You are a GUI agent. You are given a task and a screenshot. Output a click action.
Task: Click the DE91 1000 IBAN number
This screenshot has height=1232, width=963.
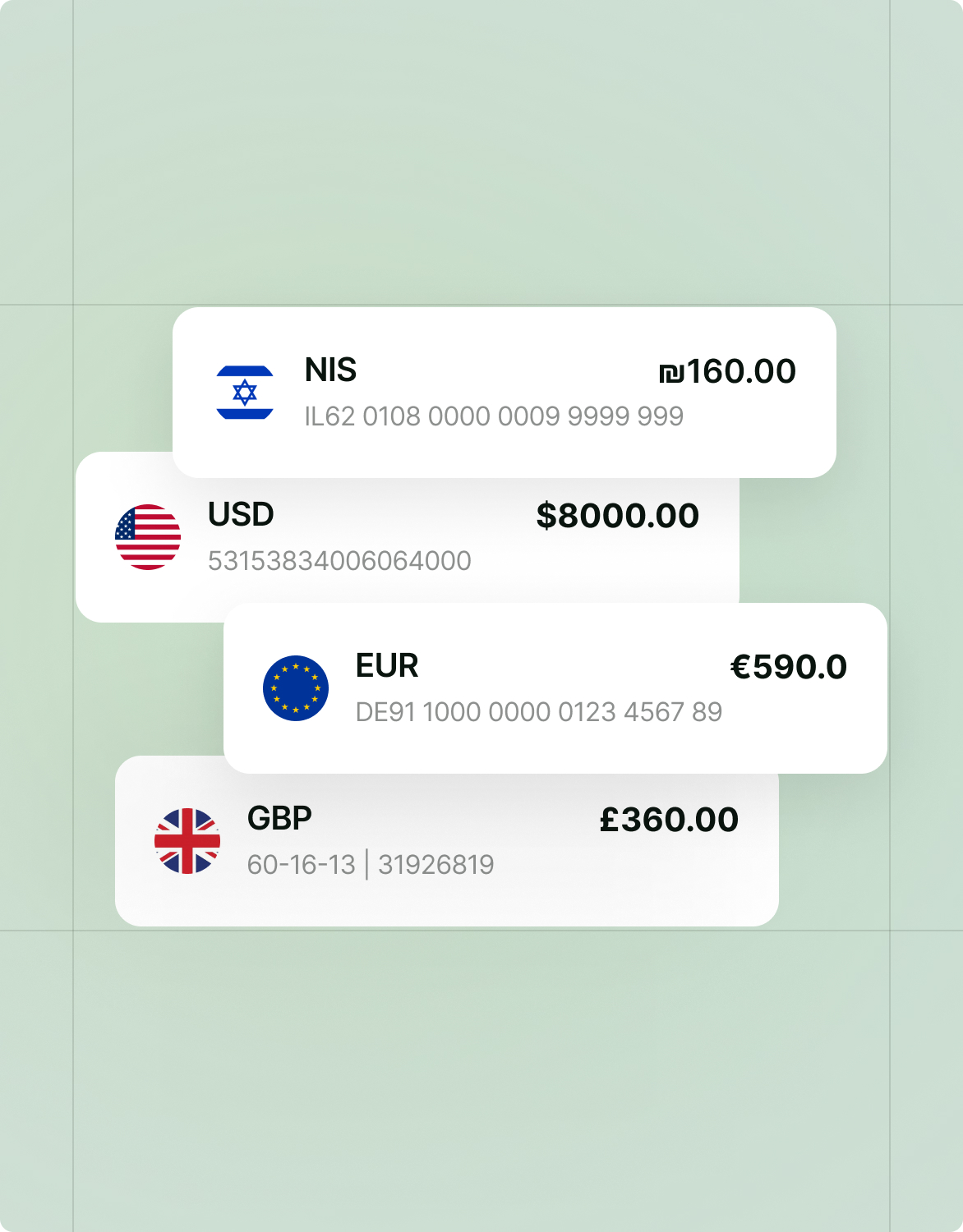[x=539, y=712]
